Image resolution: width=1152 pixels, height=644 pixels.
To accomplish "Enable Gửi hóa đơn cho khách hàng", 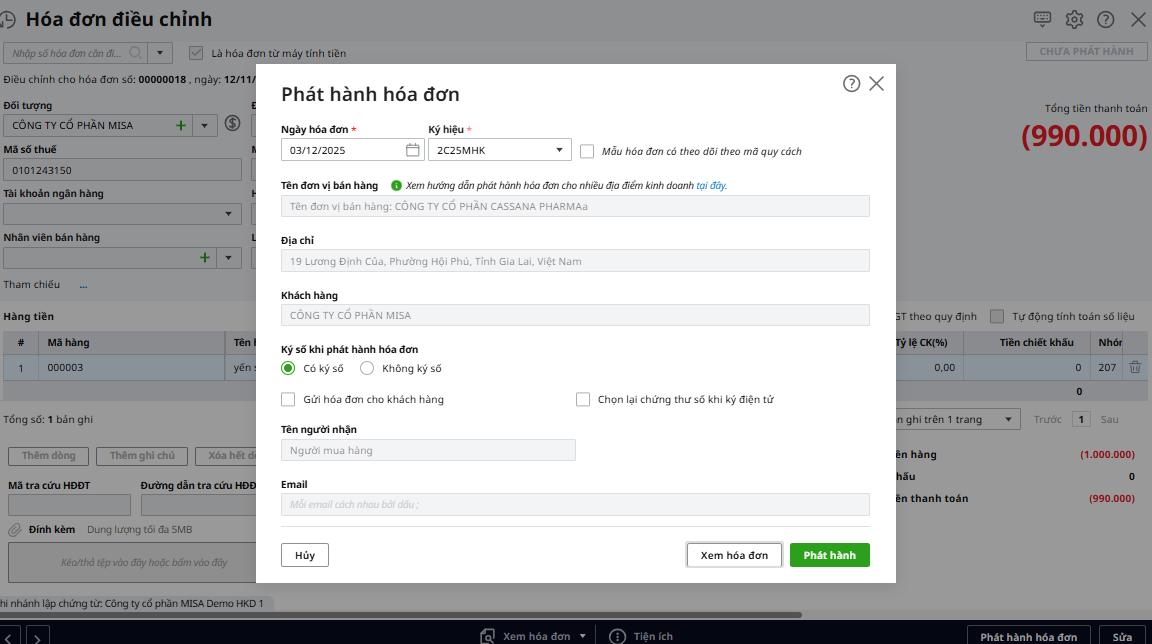I will pyautogui.click(x=288, y=399).
